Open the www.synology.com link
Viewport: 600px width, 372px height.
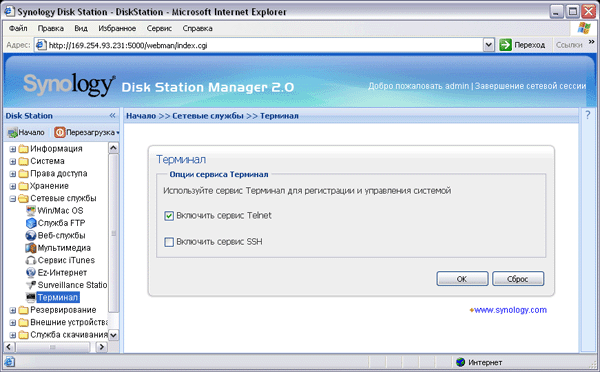tap(510, 310)
